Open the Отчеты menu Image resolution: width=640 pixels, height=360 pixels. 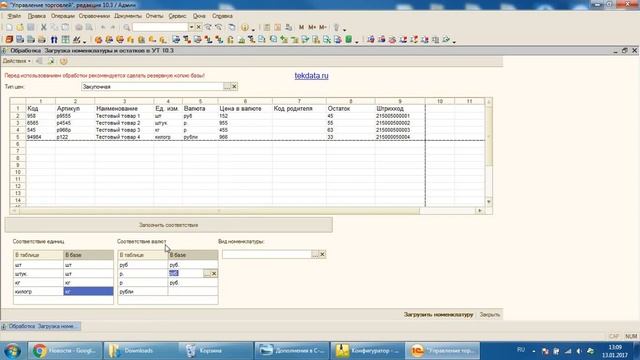pyautogui.click(x=154, y=16)
